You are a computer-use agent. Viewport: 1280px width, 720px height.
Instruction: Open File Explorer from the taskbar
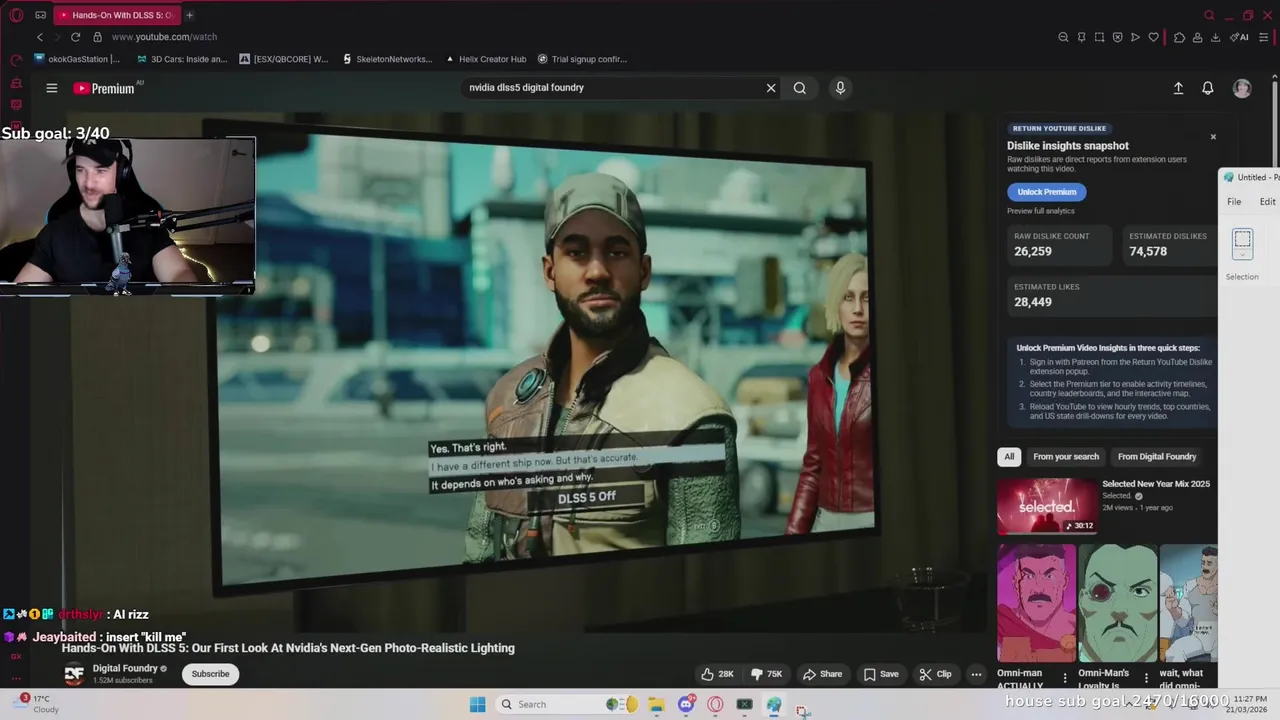pos(656,705)
